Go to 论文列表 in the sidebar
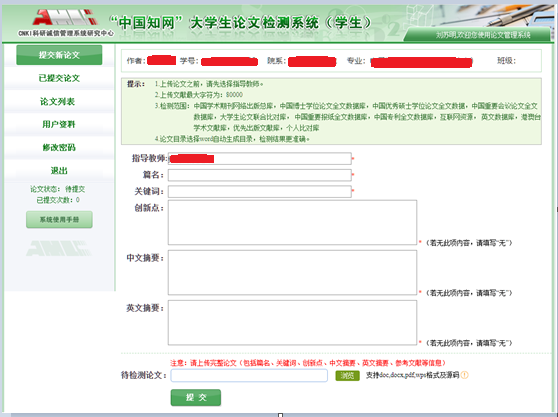 click(x=59, y=101)
